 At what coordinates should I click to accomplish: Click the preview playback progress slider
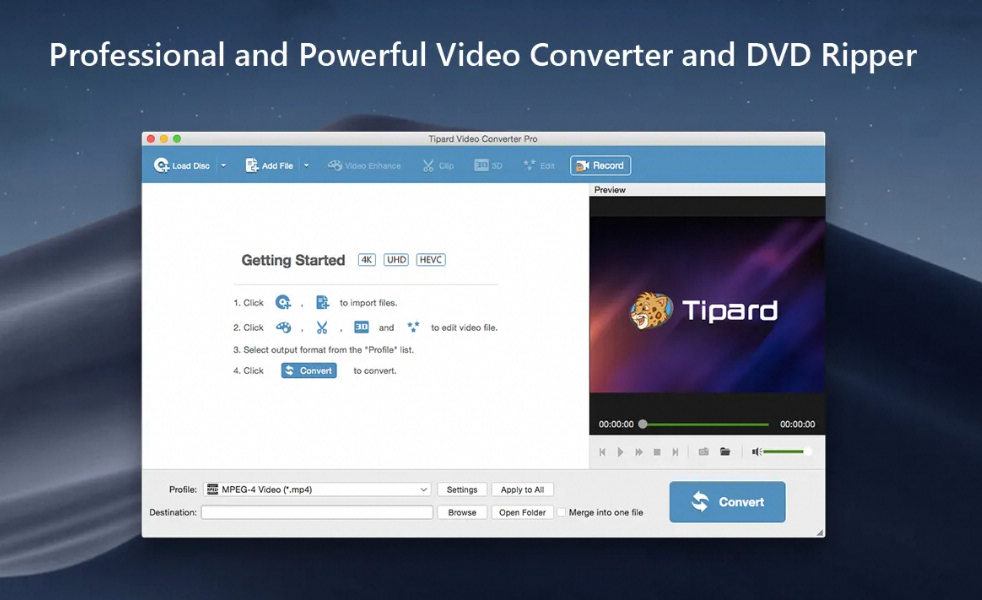(703, 424)
